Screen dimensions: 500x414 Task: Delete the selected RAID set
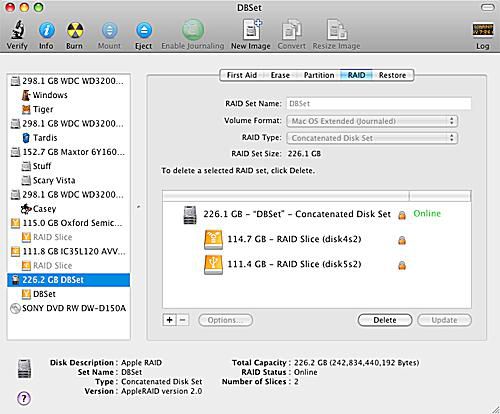coord(385,320)
